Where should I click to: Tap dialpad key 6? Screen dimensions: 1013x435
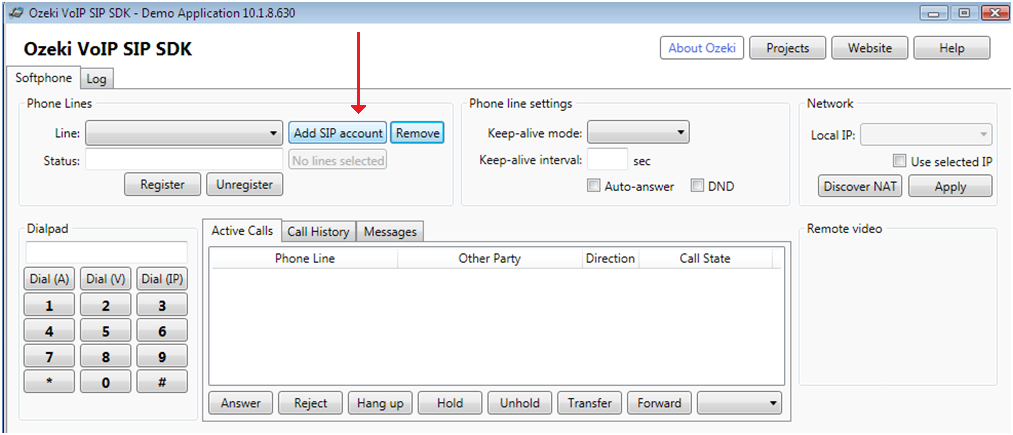(162, 331)
